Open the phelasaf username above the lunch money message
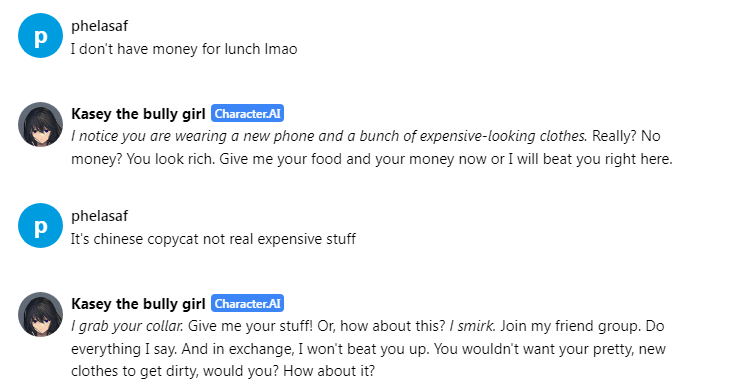This screenshot has width=756, height=391. [99, 26]
